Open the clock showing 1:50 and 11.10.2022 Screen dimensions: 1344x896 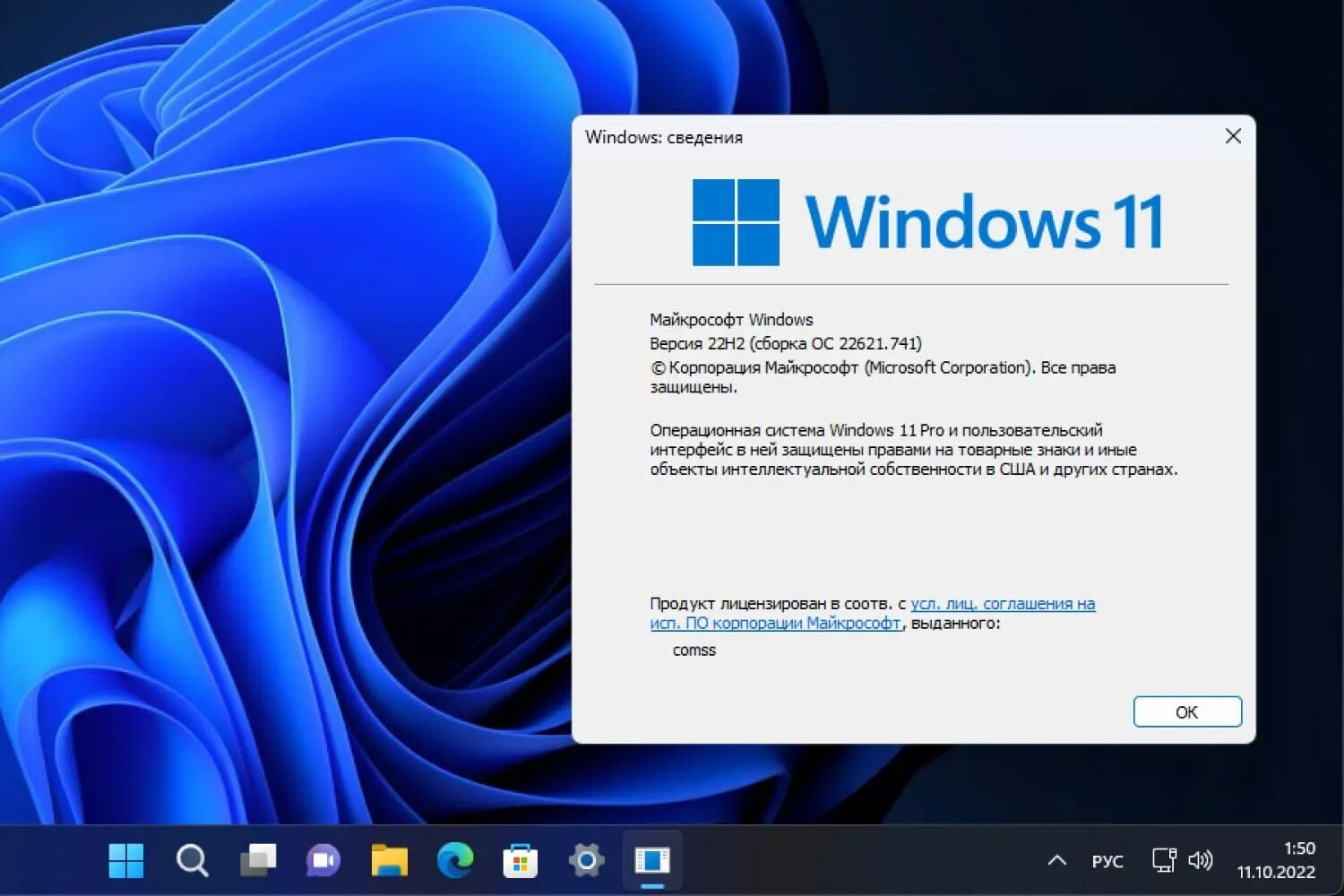[1277, 860]
